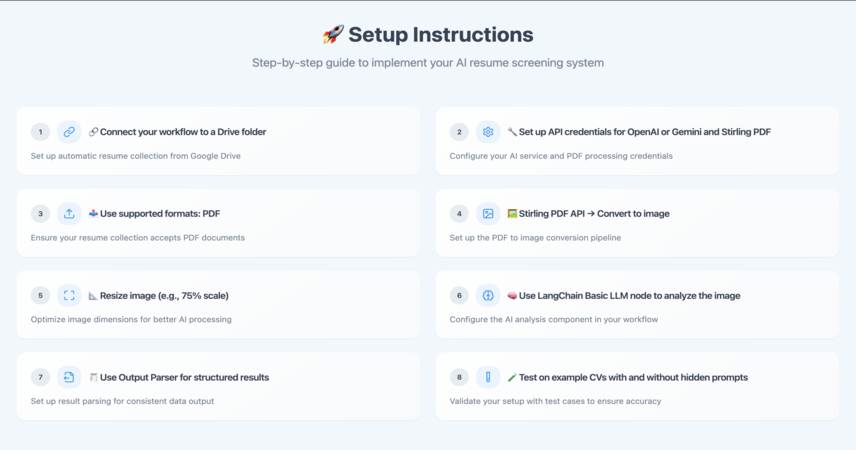Click the link icon in step 1
The image size is (856, 450).
pos(69,132)
